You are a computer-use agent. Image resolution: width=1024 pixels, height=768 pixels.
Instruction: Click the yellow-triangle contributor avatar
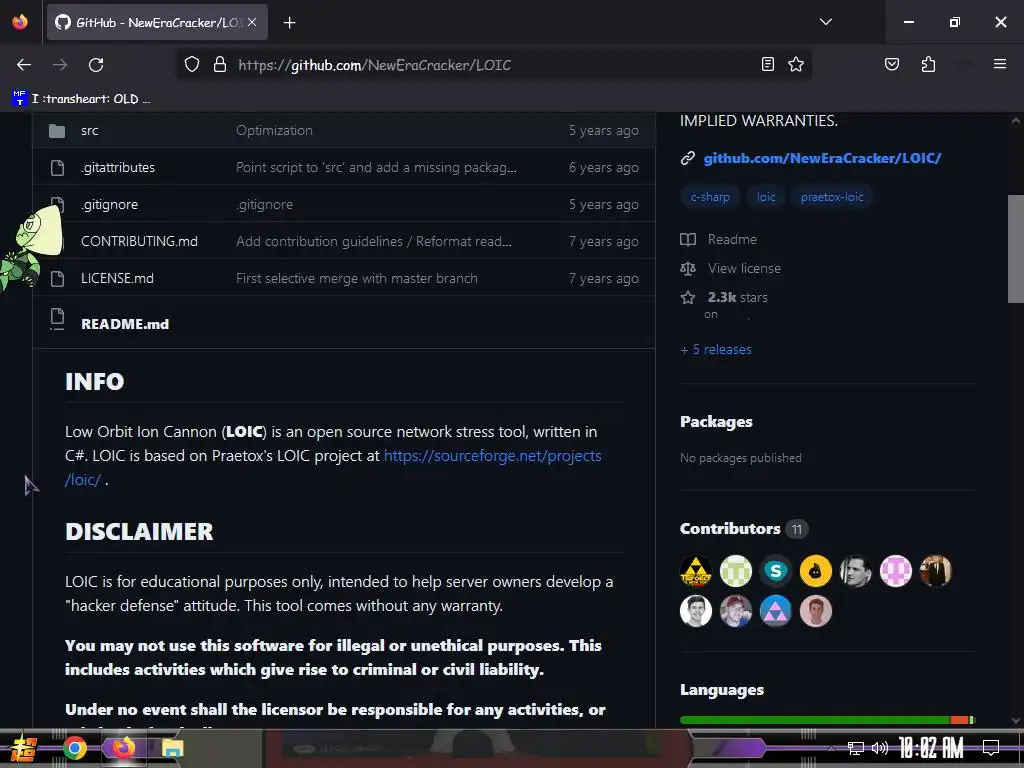pyautogui.click(x=696, y=571)
